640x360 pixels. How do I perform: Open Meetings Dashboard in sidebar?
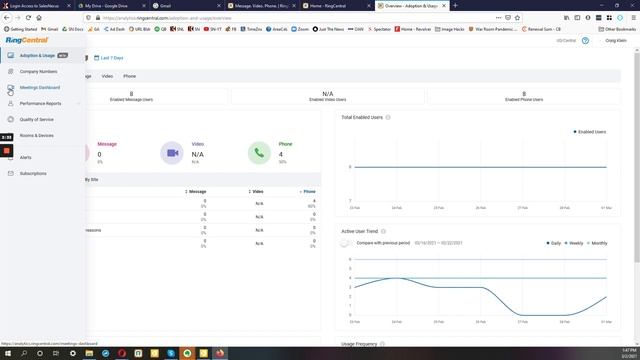pos(40,87)
